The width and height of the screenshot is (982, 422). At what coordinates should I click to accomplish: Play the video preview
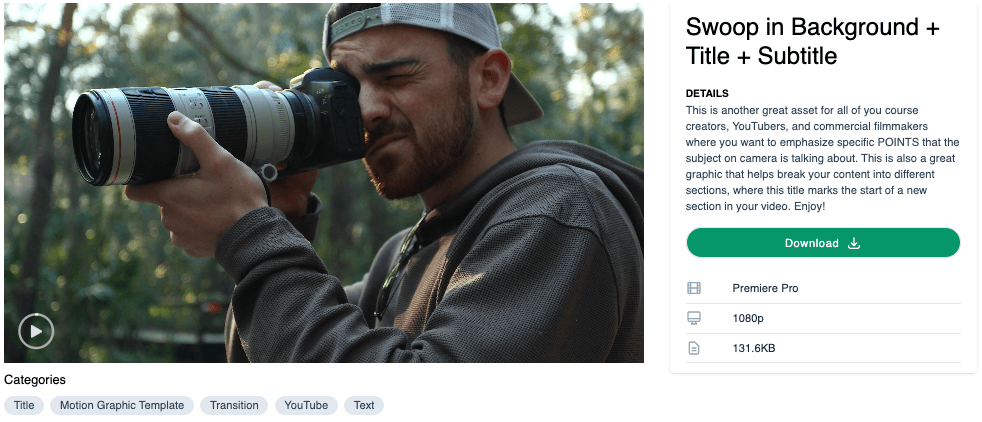pyautogui.click(x=36, y=331)
